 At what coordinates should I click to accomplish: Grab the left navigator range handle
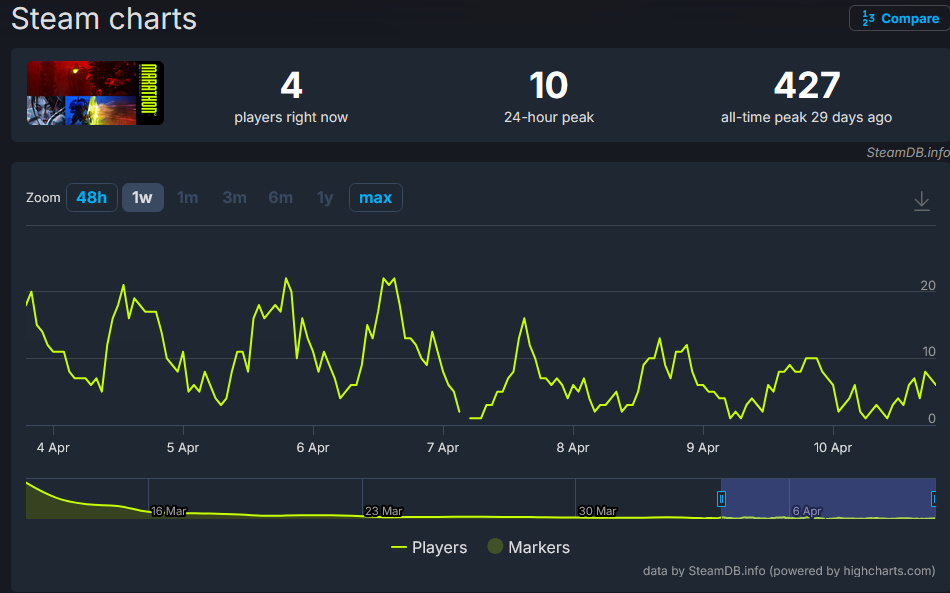721,499
